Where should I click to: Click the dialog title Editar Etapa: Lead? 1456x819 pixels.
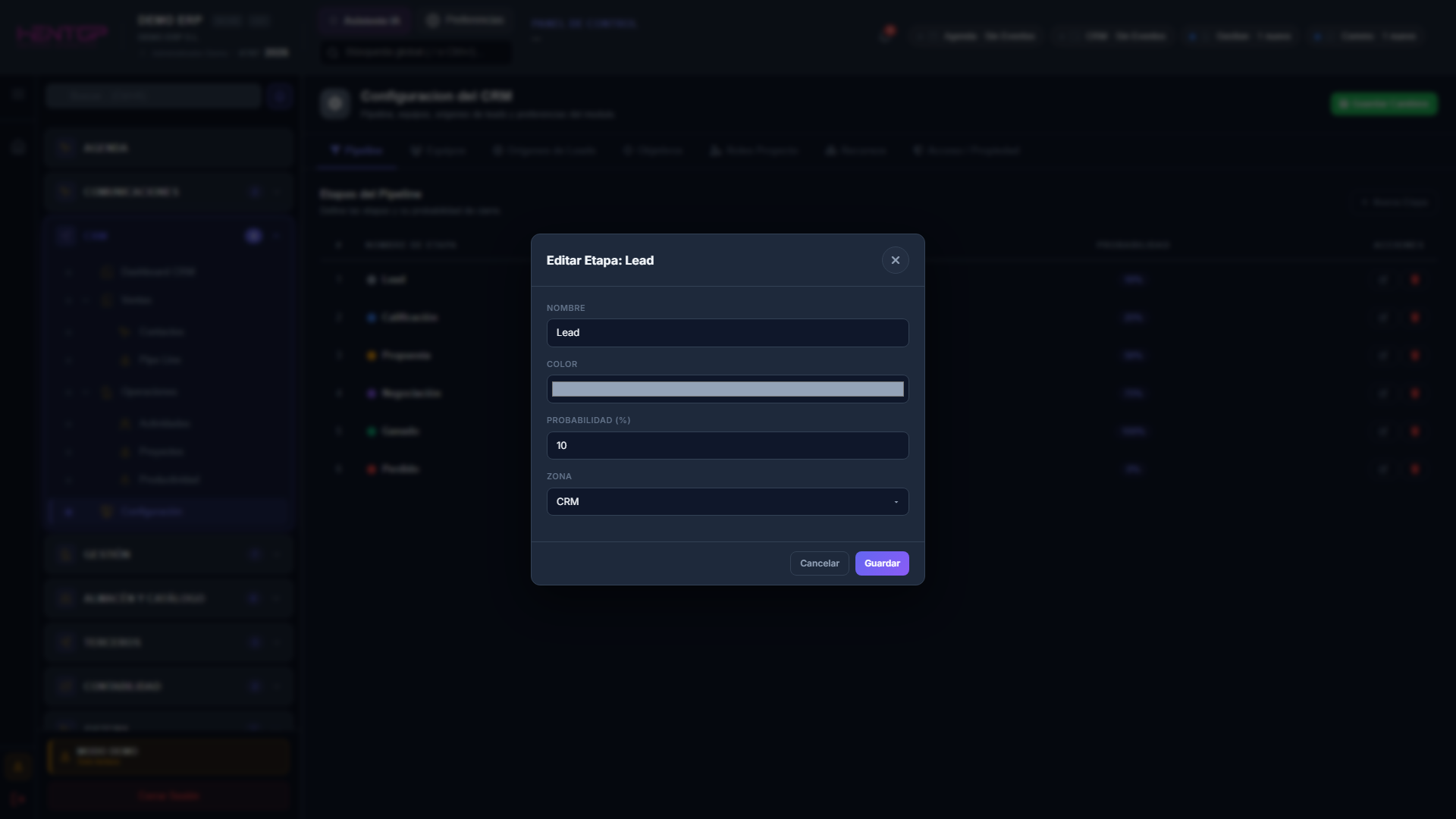pyautogui.click(x=600, y=260)
